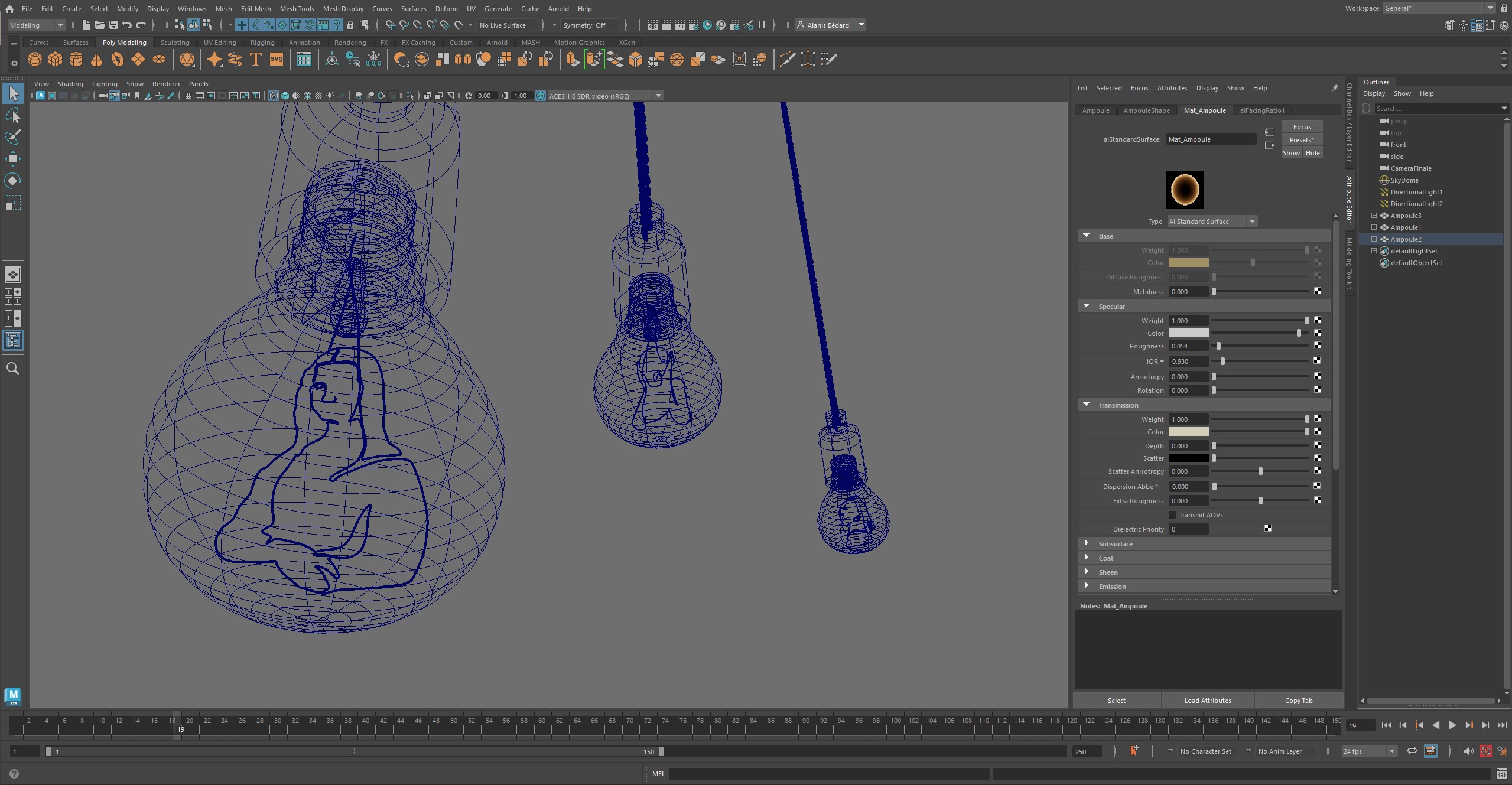Click the Open Scene folder icon
This screenshot has width=1512, height=785.
coord(99,25)
